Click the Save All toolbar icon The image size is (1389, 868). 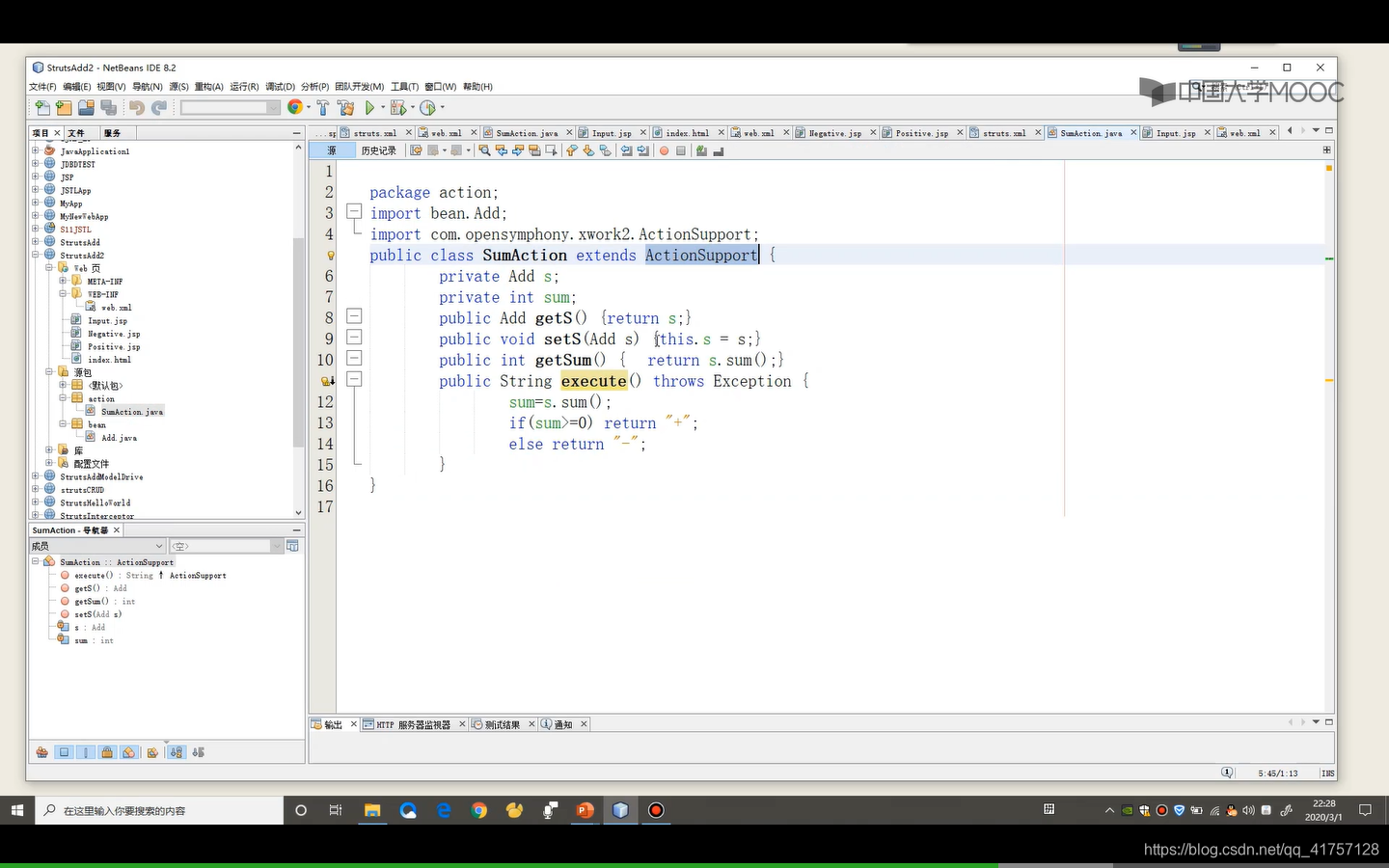point(109,108)
